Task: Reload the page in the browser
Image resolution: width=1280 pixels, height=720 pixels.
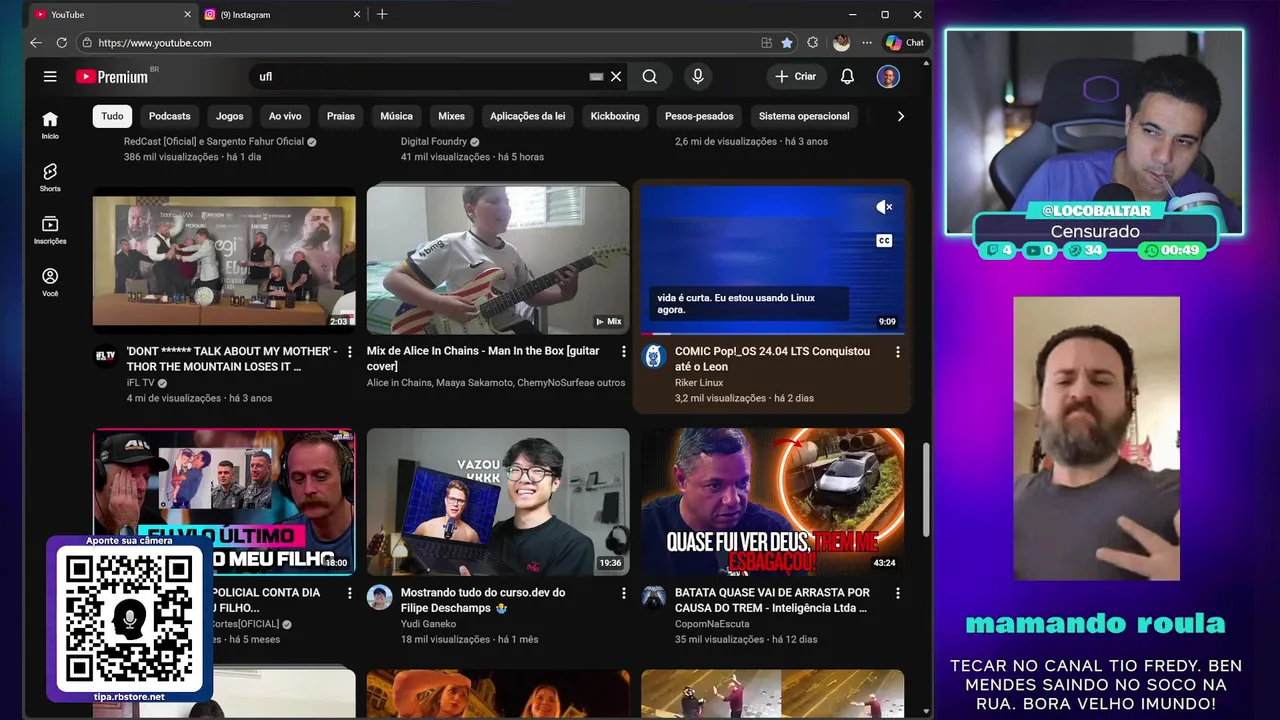Action: click(62, 43)
